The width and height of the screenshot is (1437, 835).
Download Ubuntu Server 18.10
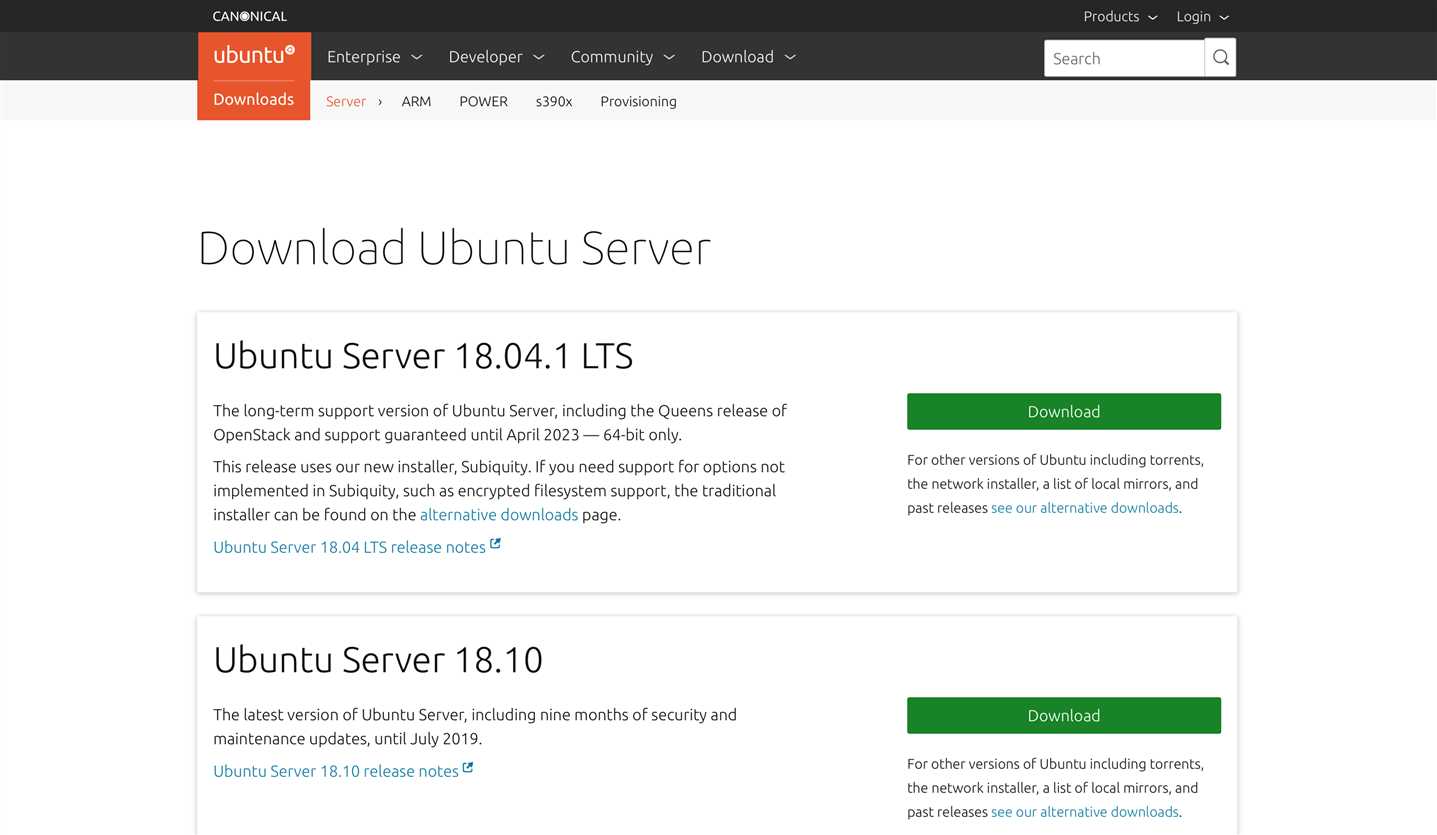click(1064, 715)
